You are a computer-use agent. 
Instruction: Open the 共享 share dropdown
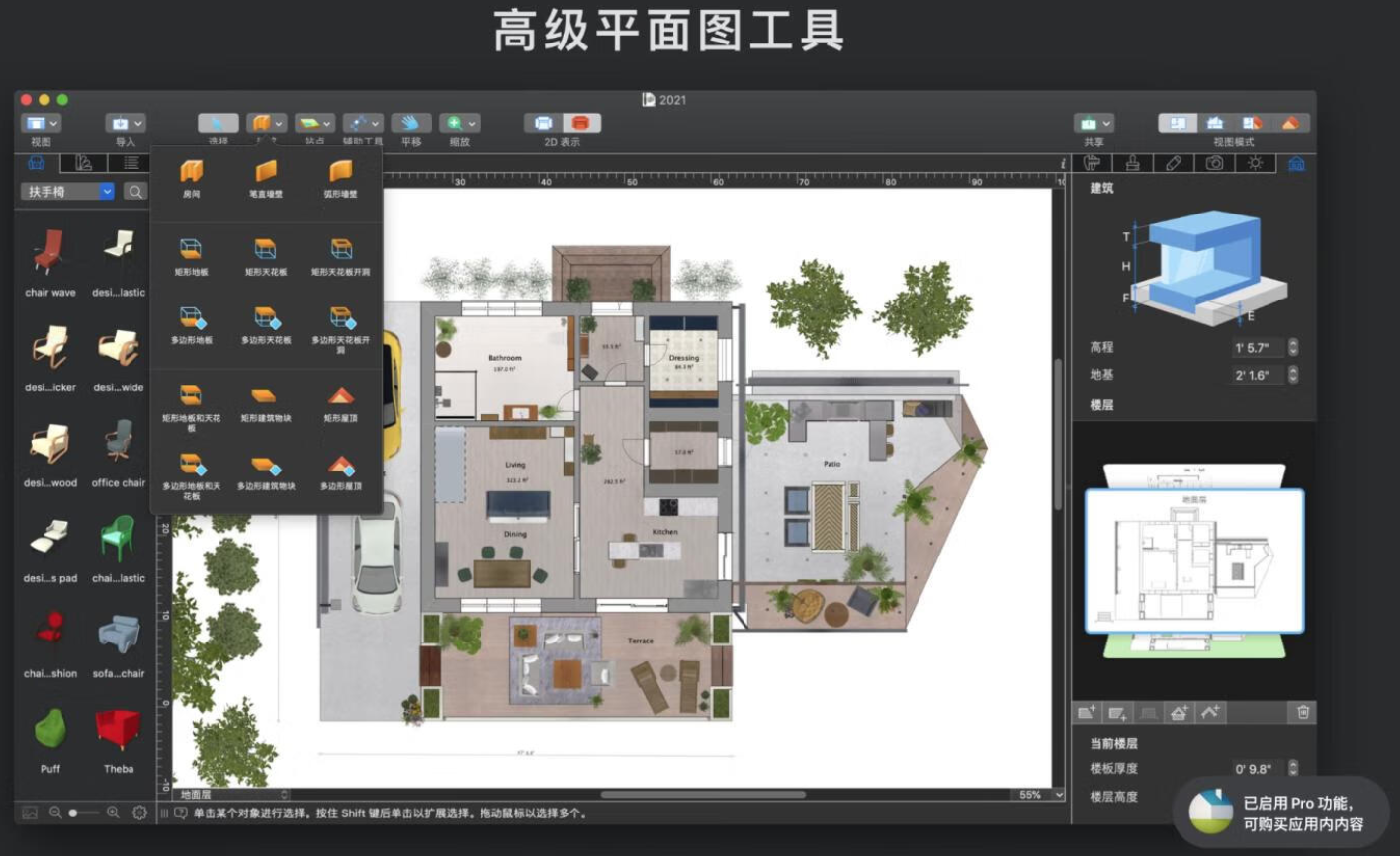click(x=1094, y=123)
